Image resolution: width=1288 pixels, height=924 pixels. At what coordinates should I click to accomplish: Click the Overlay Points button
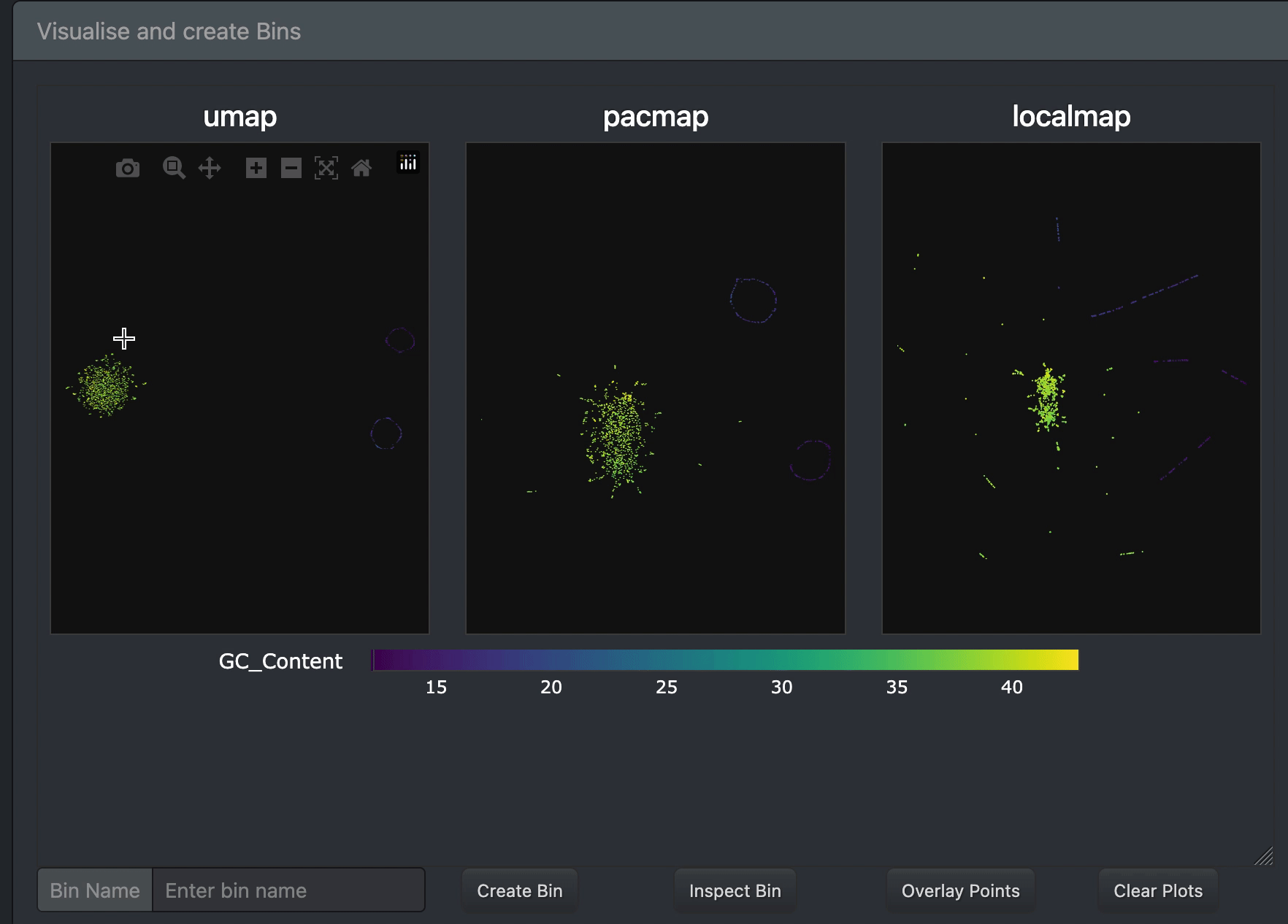[x=960, y=890]
